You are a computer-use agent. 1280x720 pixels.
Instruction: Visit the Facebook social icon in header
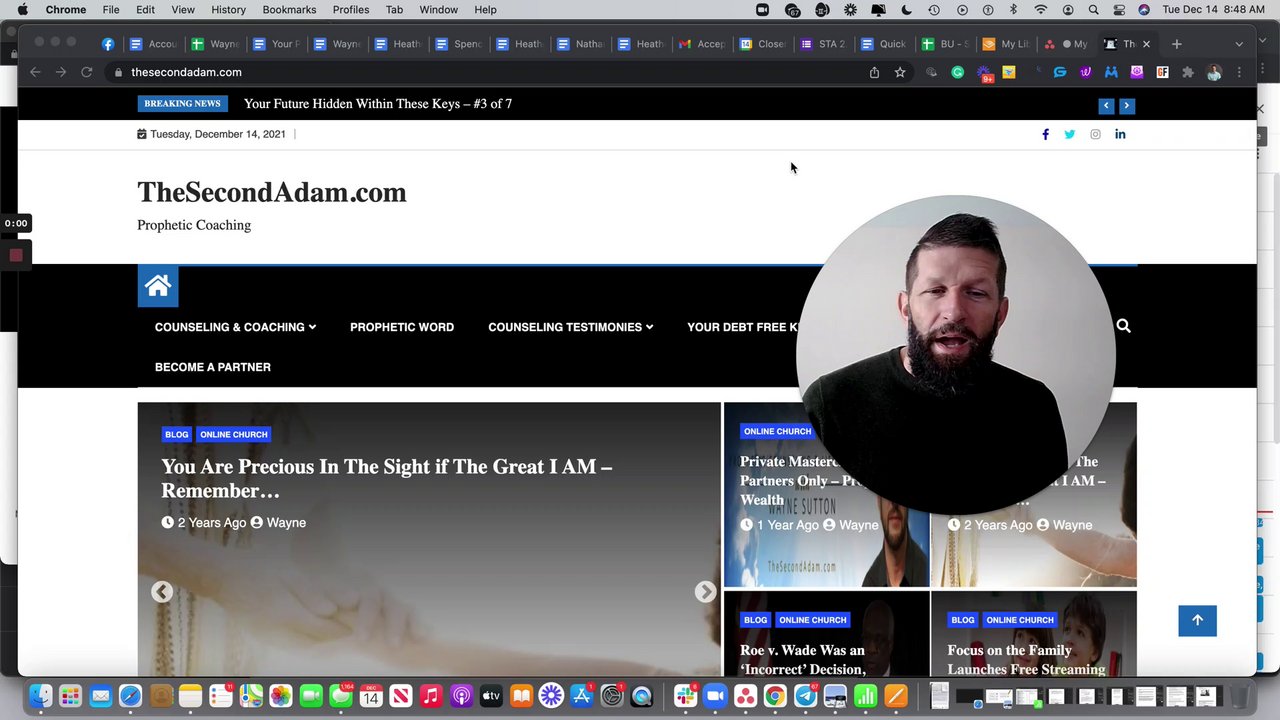coord(1045,134)
